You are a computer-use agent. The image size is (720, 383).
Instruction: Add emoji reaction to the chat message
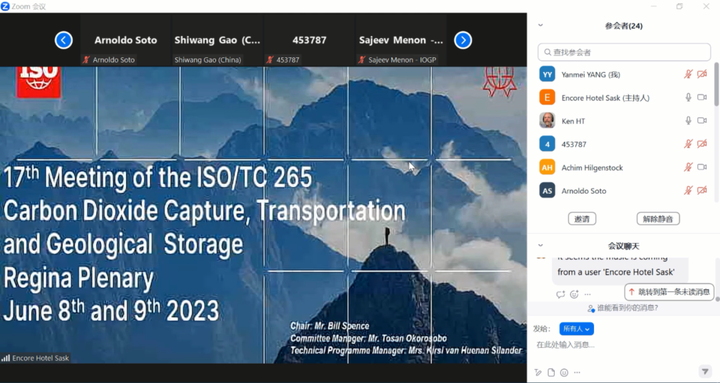point(574,294)
